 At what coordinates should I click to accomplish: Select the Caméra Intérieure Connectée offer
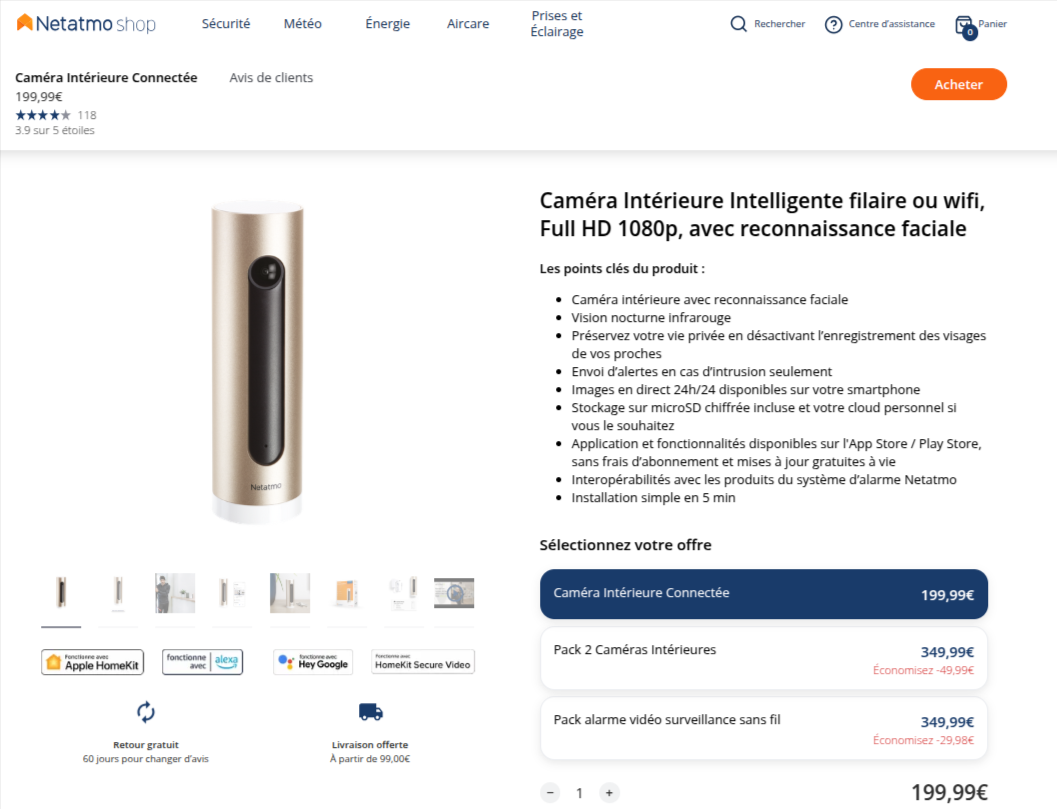coord(763,594)
